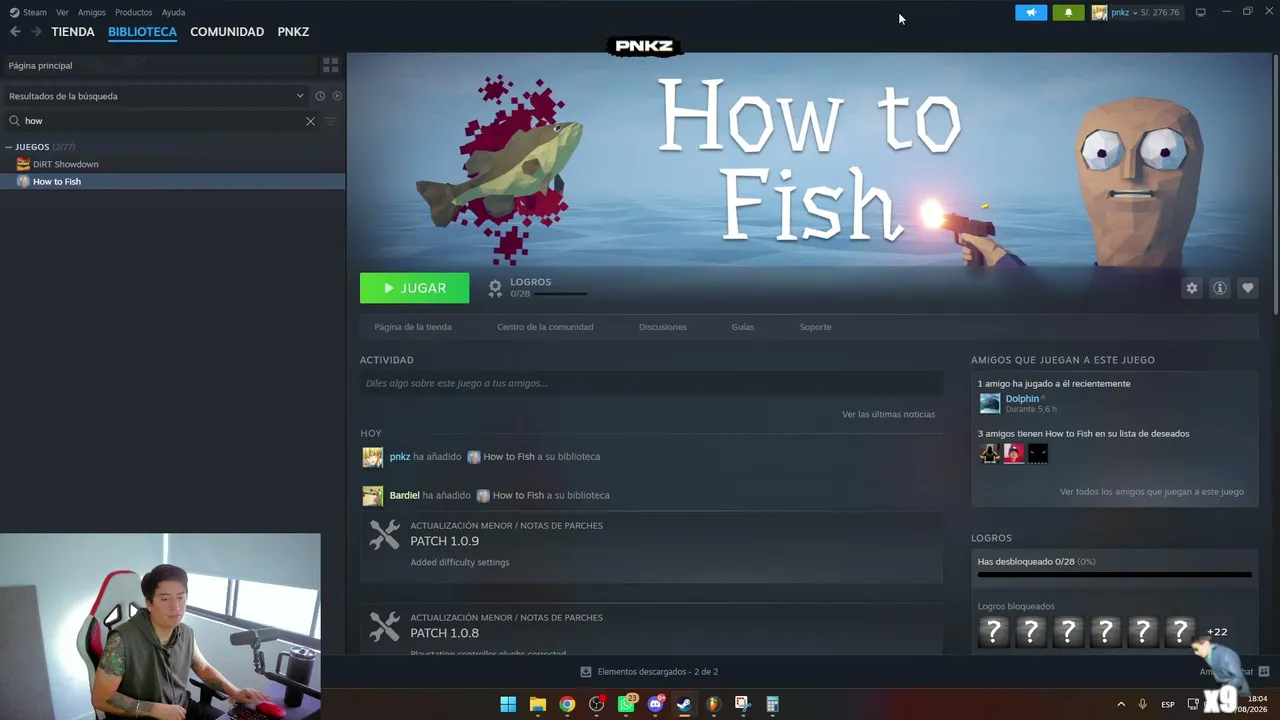Open WhatsApp from the taskbar
Screen dimensions: 1280x720
tap(626, 704)
